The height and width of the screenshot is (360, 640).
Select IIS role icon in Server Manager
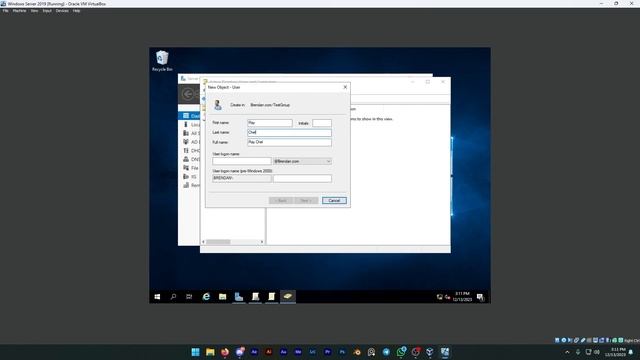tap(186, 176)
